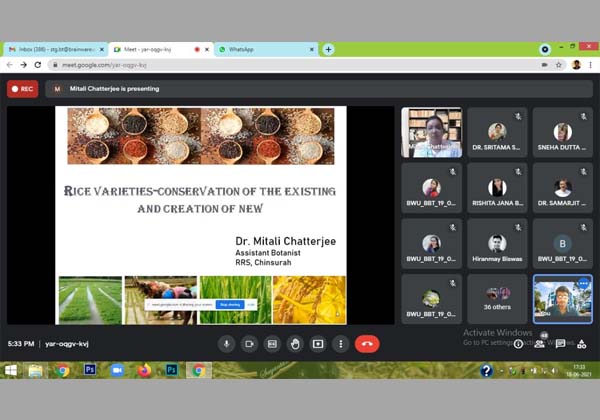Image resolution: width=600 pixels, height=420 pixels.
Task: Open the activities panel icon
Action: 581,343
